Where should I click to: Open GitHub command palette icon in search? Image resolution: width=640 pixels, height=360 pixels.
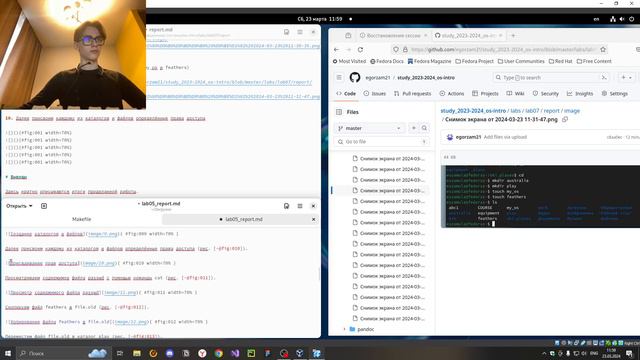(x=604, y=78)
